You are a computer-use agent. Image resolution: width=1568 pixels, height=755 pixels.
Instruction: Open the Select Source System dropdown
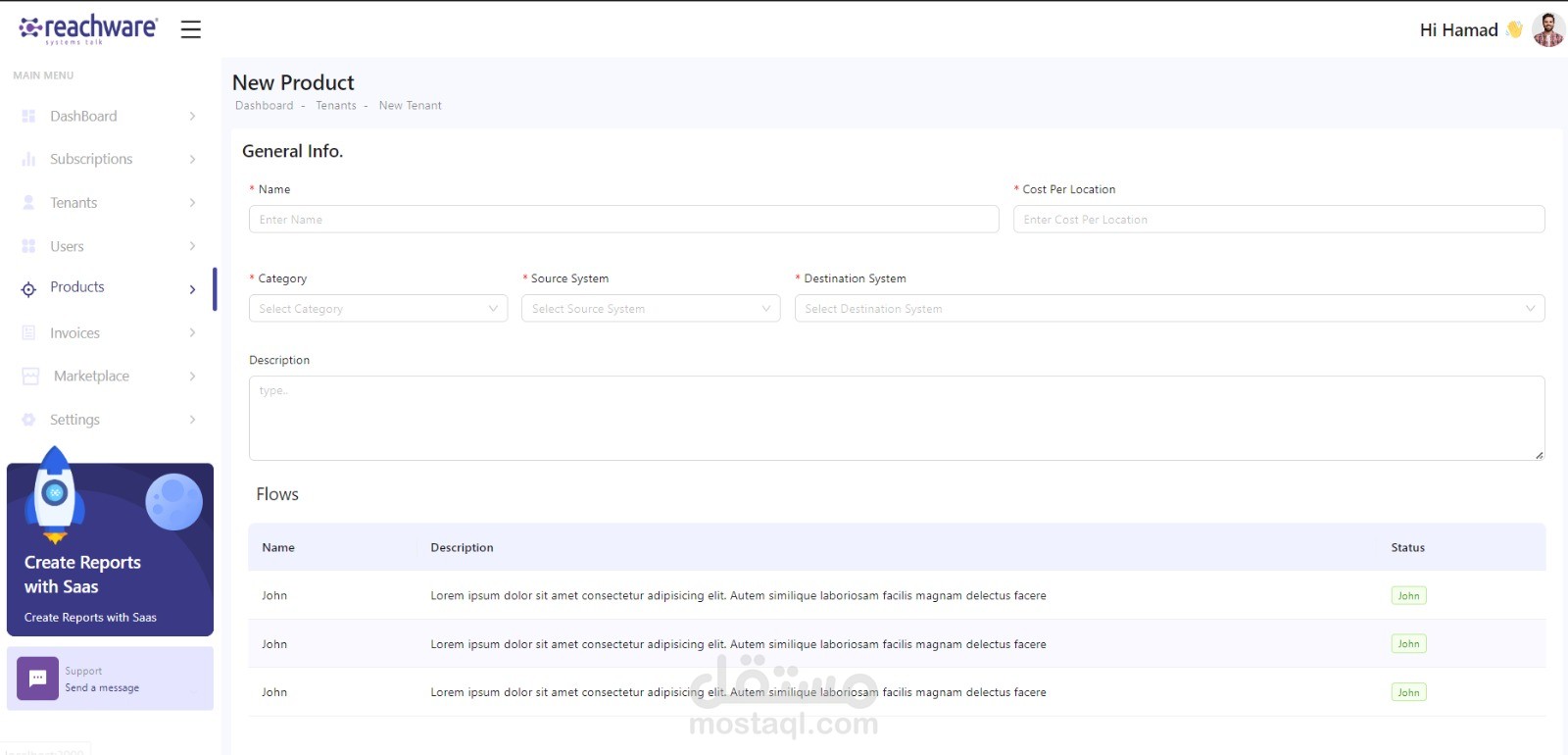click(651, 308)
